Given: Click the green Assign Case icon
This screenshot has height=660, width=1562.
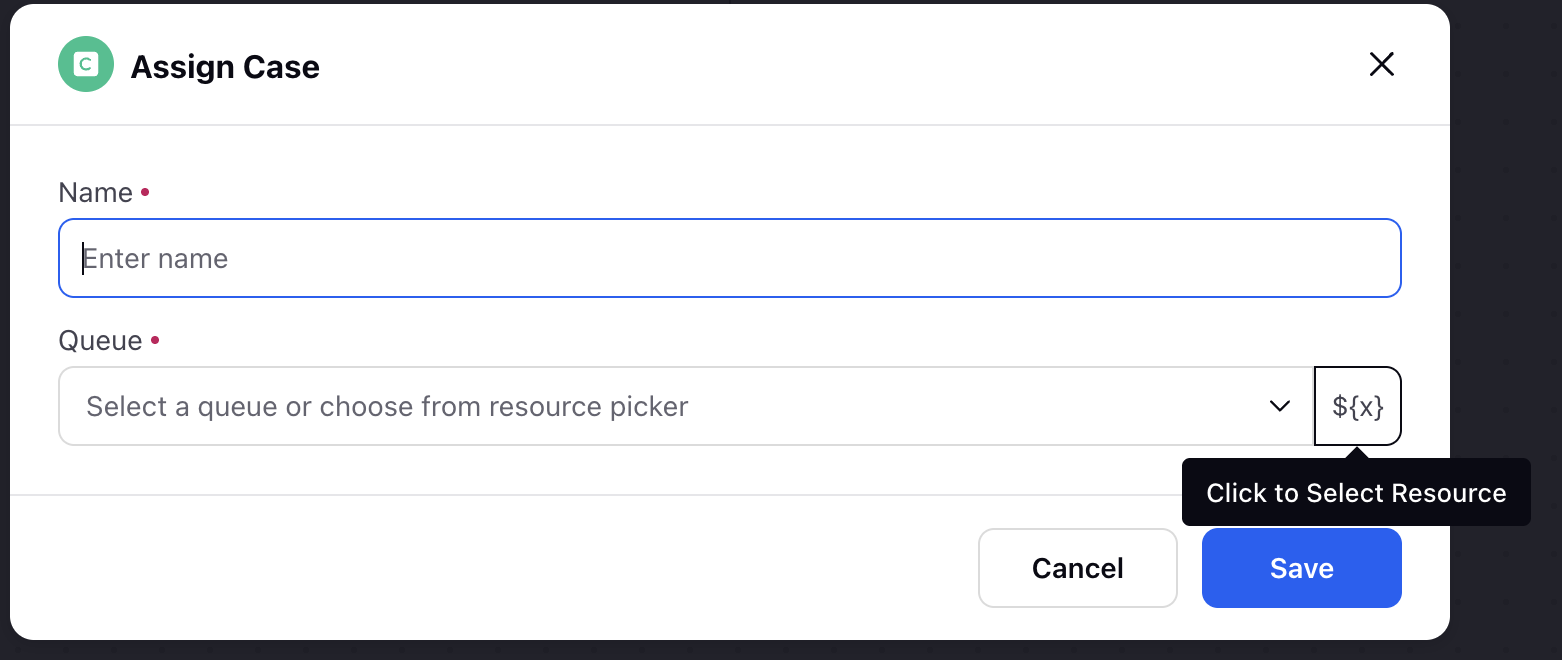Looking at the screenshot, I should pyautogui.click(x=86, y=65).
